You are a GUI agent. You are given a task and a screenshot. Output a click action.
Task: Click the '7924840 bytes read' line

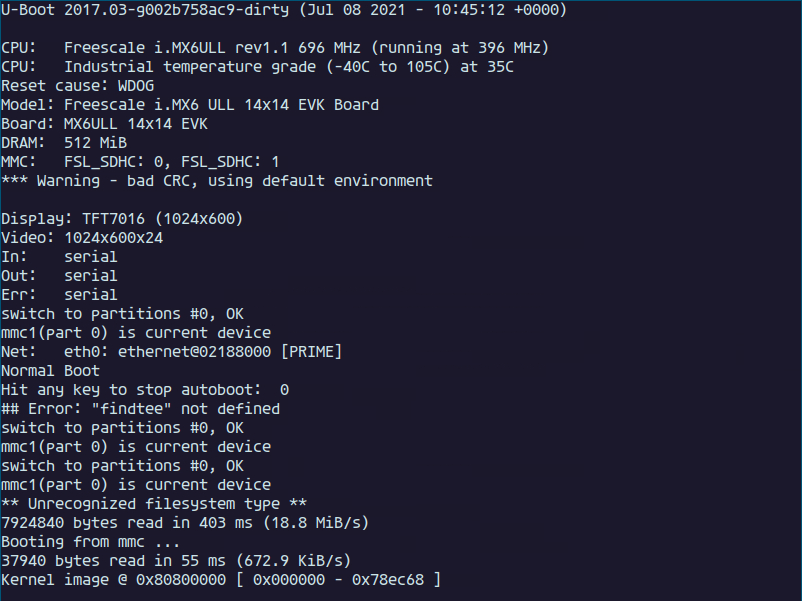tap(185, 523)
